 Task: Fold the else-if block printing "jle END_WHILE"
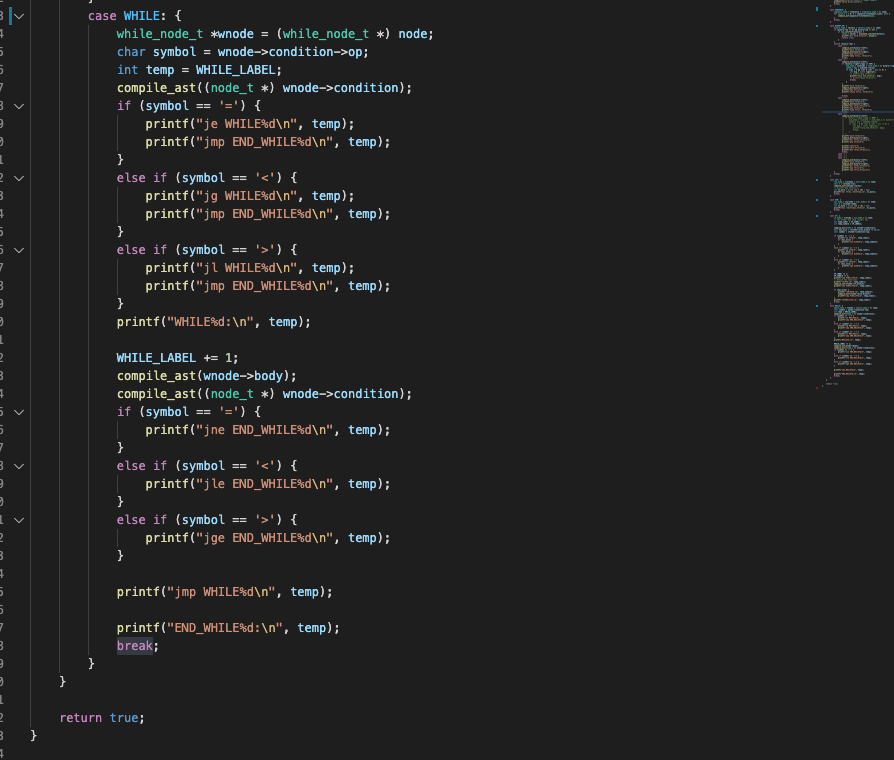19,466
